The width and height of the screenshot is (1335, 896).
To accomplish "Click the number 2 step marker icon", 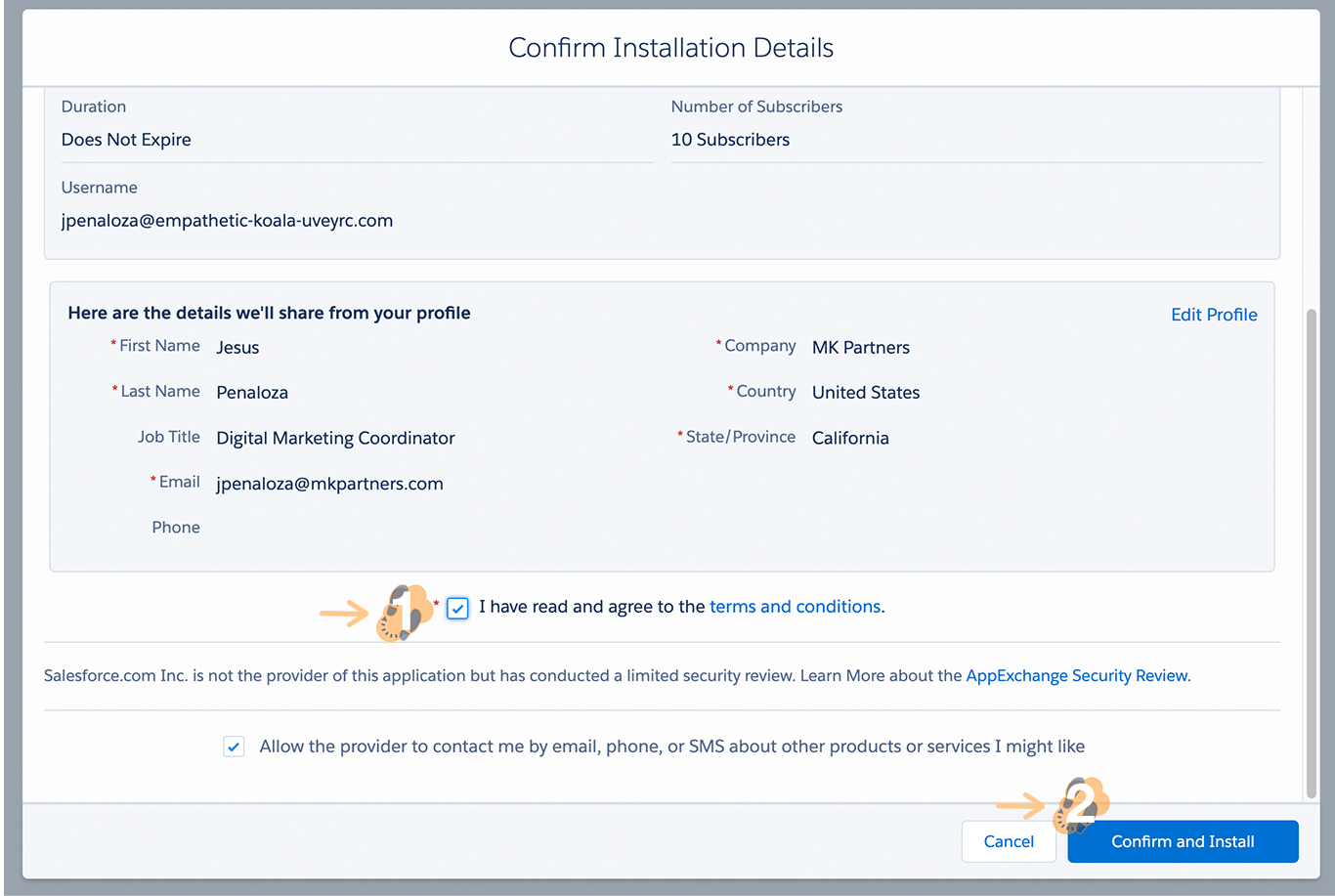I will tap(1081, 805).
